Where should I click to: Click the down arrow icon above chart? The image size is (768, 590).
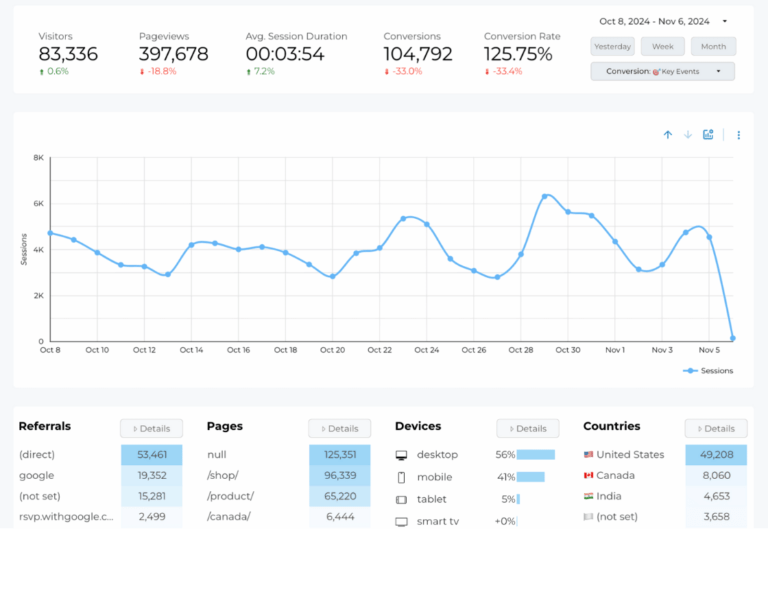[688, 135]
